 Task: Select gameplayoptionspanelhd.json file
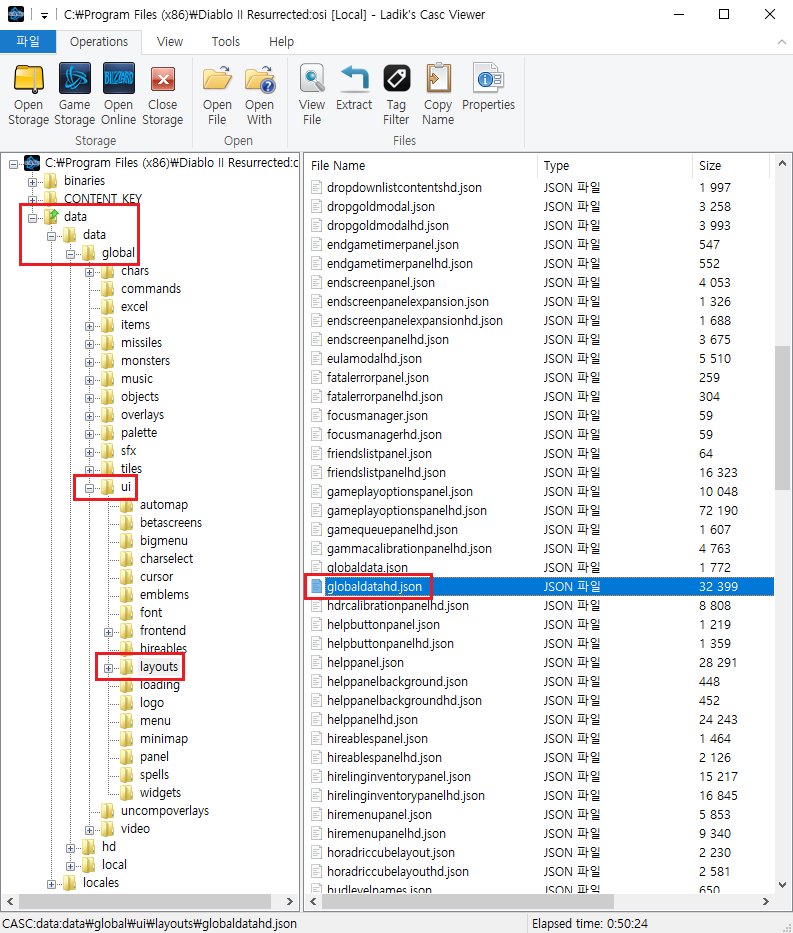tap(407, 511)
